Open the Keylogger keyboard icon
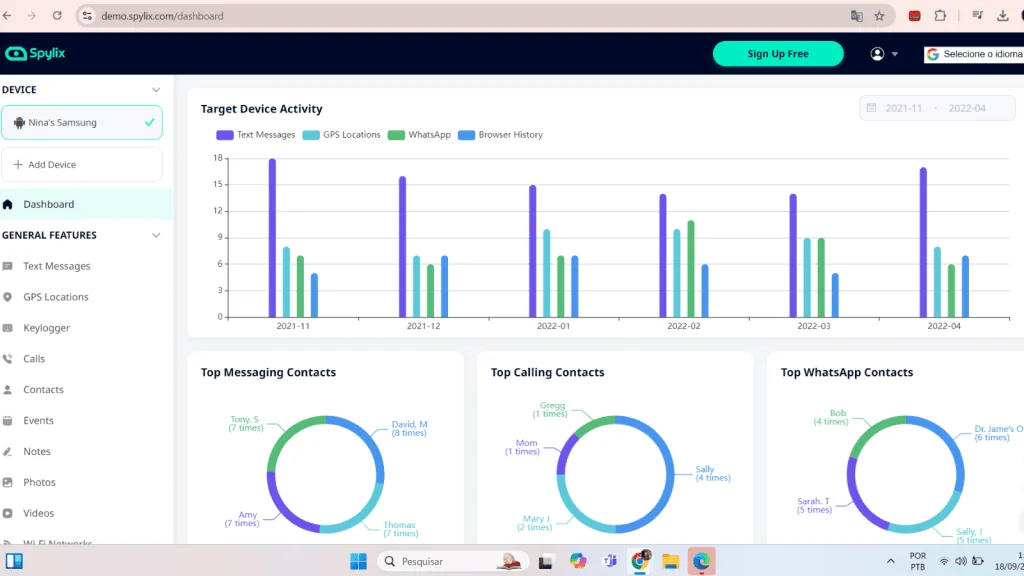 point(8,328)
